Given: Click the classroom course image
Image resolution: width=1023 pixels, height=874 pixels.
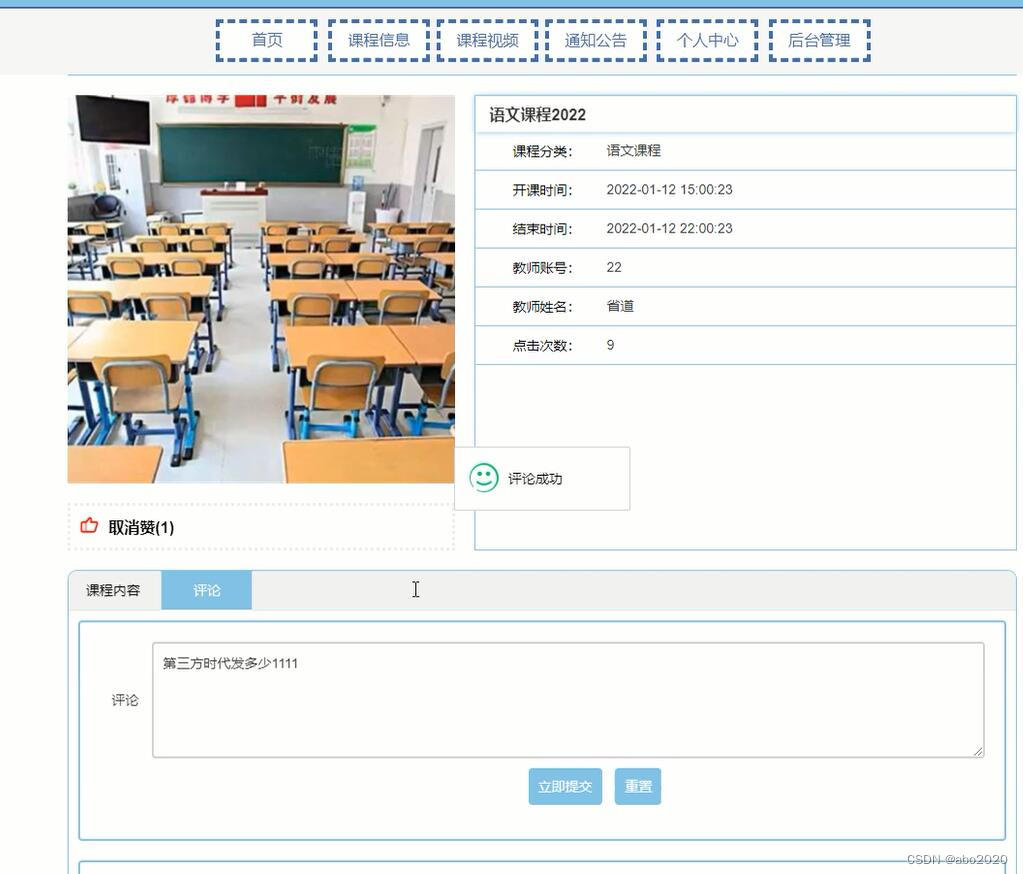Looking at the screenshot, I should (x=261, y=288).
